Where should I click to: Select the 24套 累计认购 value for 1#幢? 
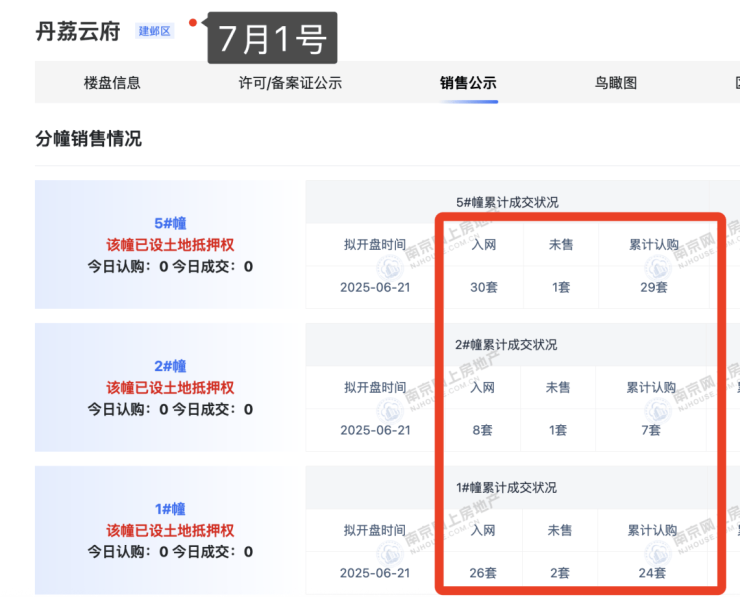click(x=652, y=573)
